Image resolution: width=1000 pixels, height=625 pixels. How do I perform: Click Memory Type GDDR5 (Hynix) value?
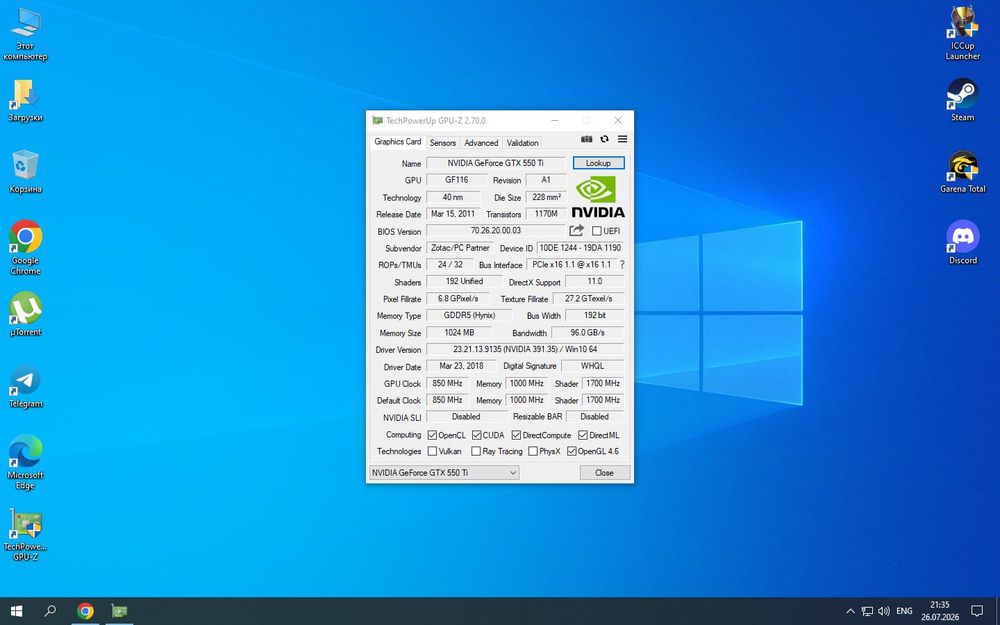tap(469, 315)
